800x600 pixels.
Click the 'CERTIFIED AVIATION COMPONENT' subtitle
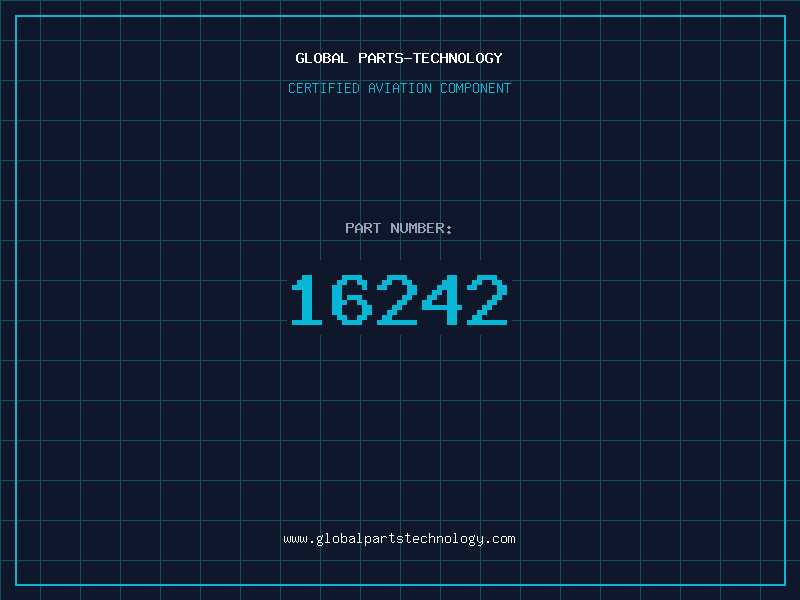[x=399, y=88]
